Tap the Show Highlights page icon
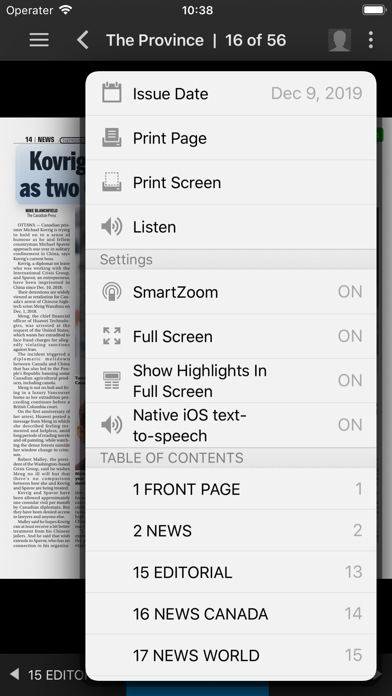 (111, 380)
